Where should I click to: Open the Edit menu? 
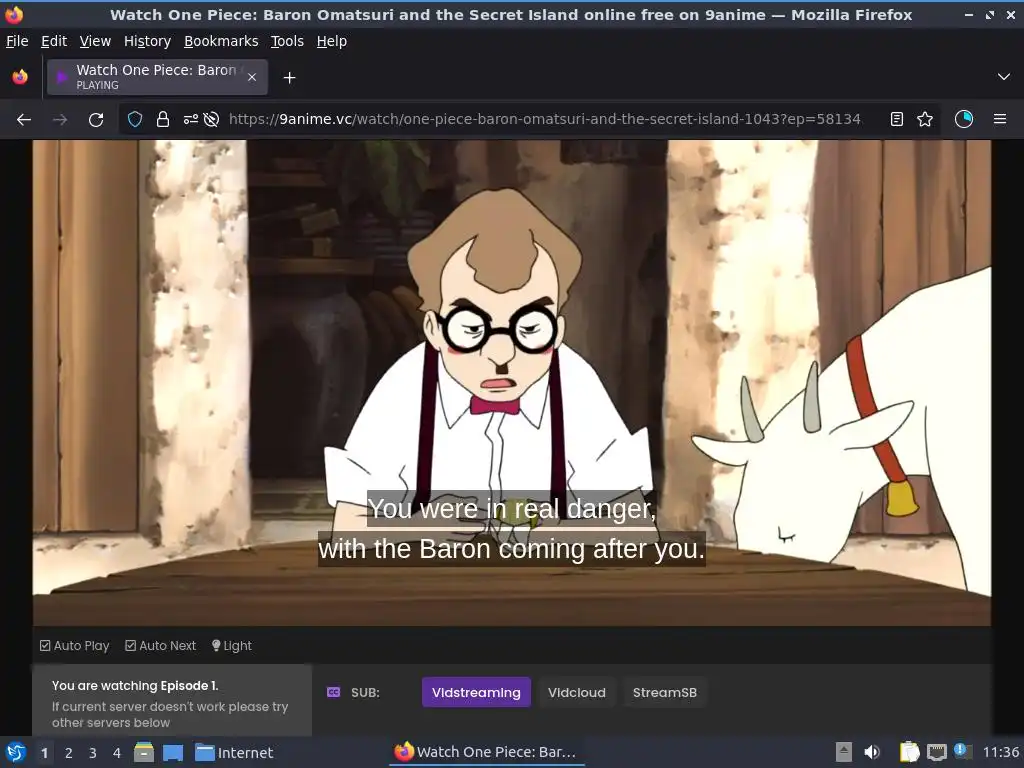(x=54, y=41)
